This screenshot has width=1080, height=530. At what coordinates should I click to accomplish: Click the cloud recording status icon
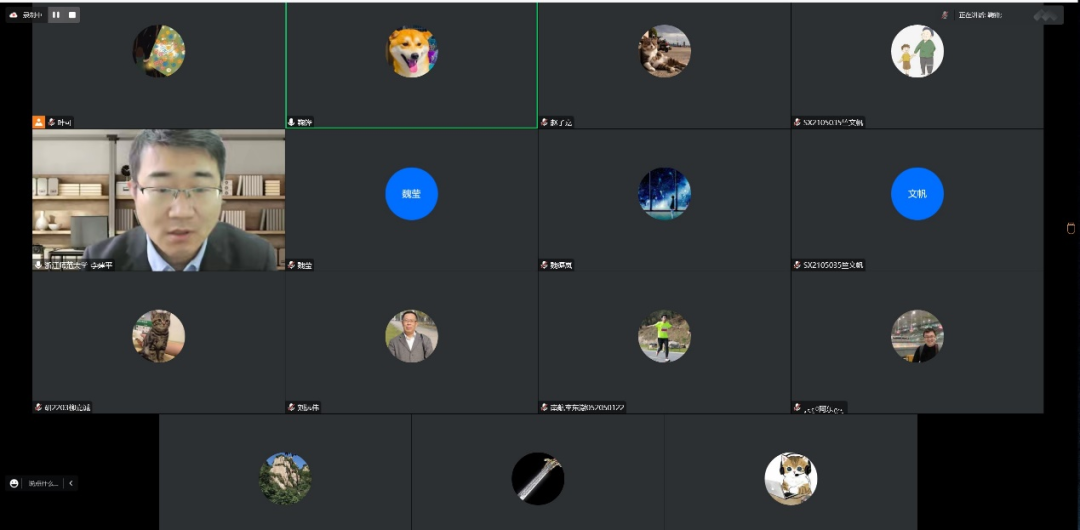pyautogui.click(x=14, y=15)
